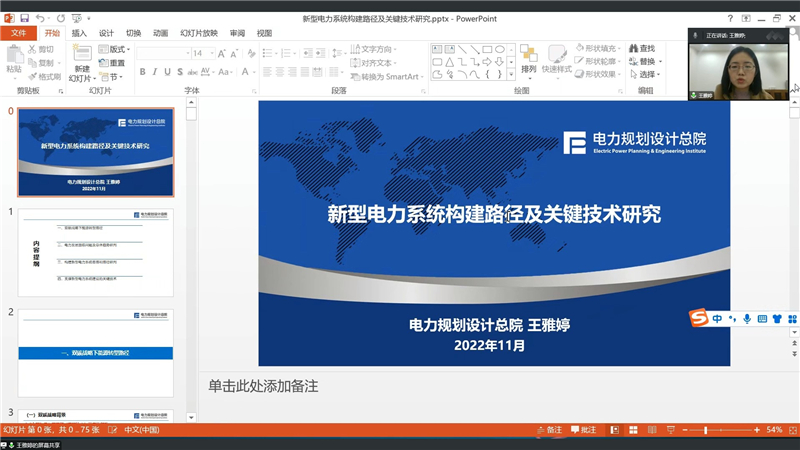Select slide 1 thumbnail (内容提纲)

(x=96, y=252)
